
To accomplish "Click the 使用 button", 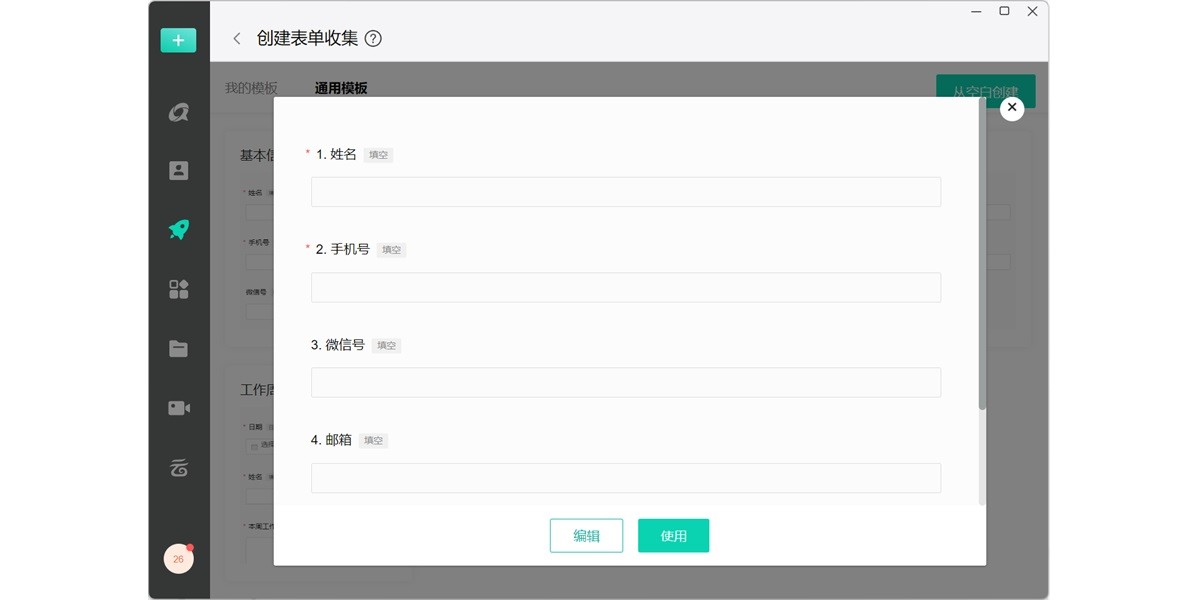I will tap(673, 536).
